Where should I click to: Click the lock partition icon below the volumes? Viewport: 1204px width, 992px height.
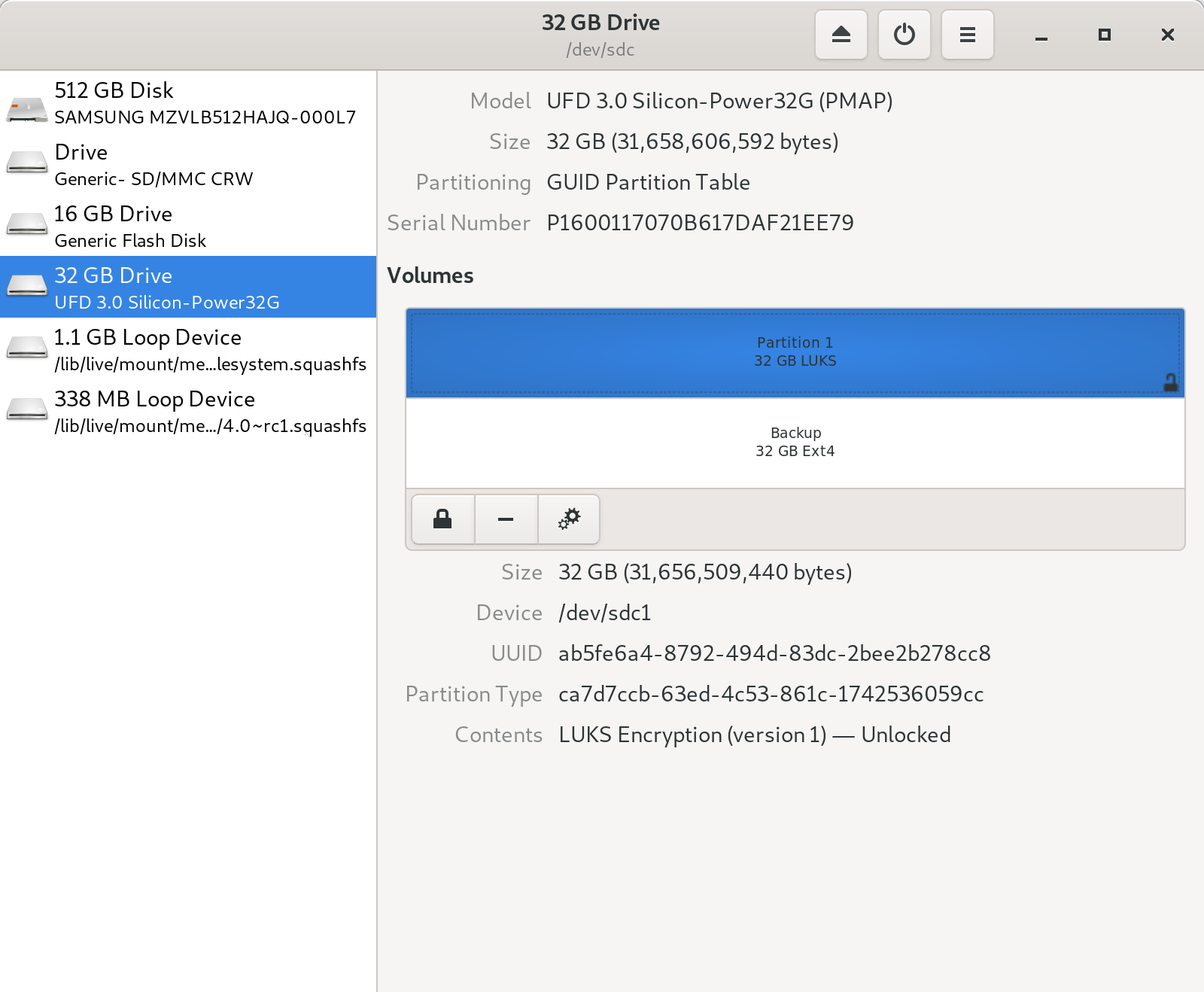(x=442, y=519)
